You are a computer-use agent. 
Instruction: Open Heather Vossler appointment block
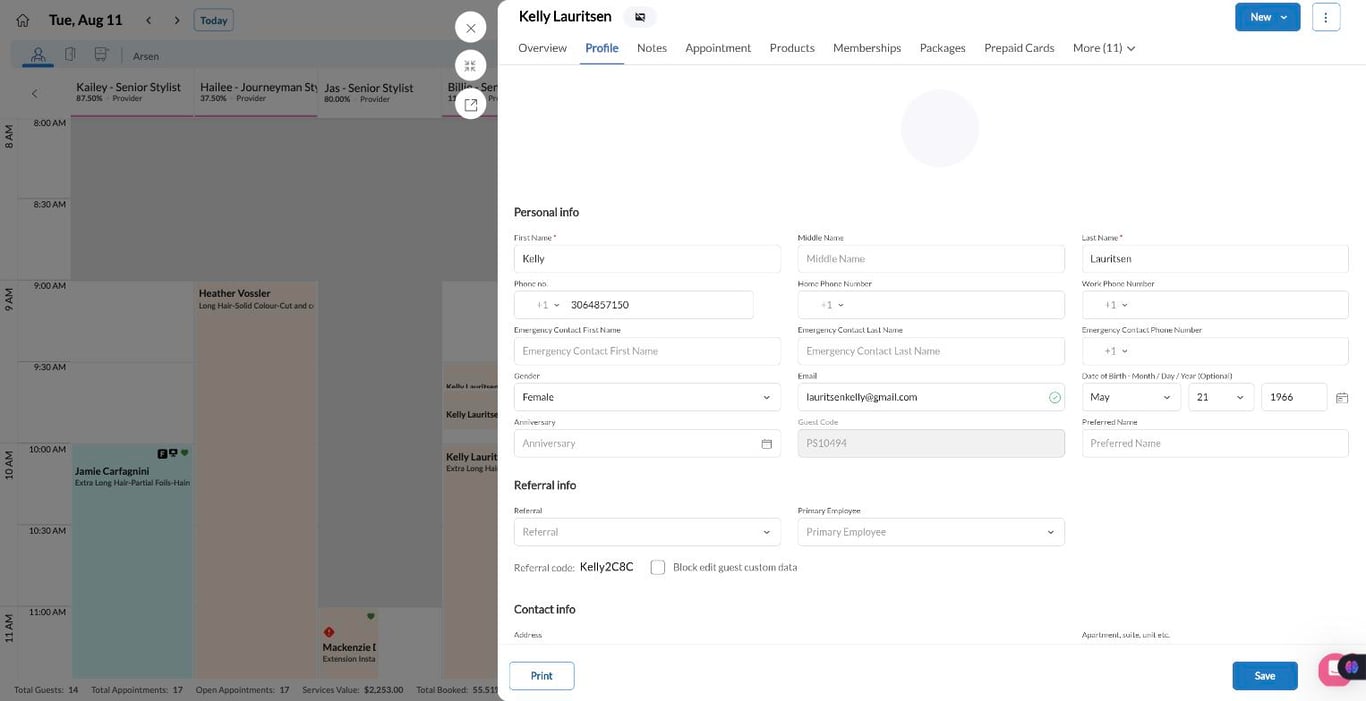[256, 480]
